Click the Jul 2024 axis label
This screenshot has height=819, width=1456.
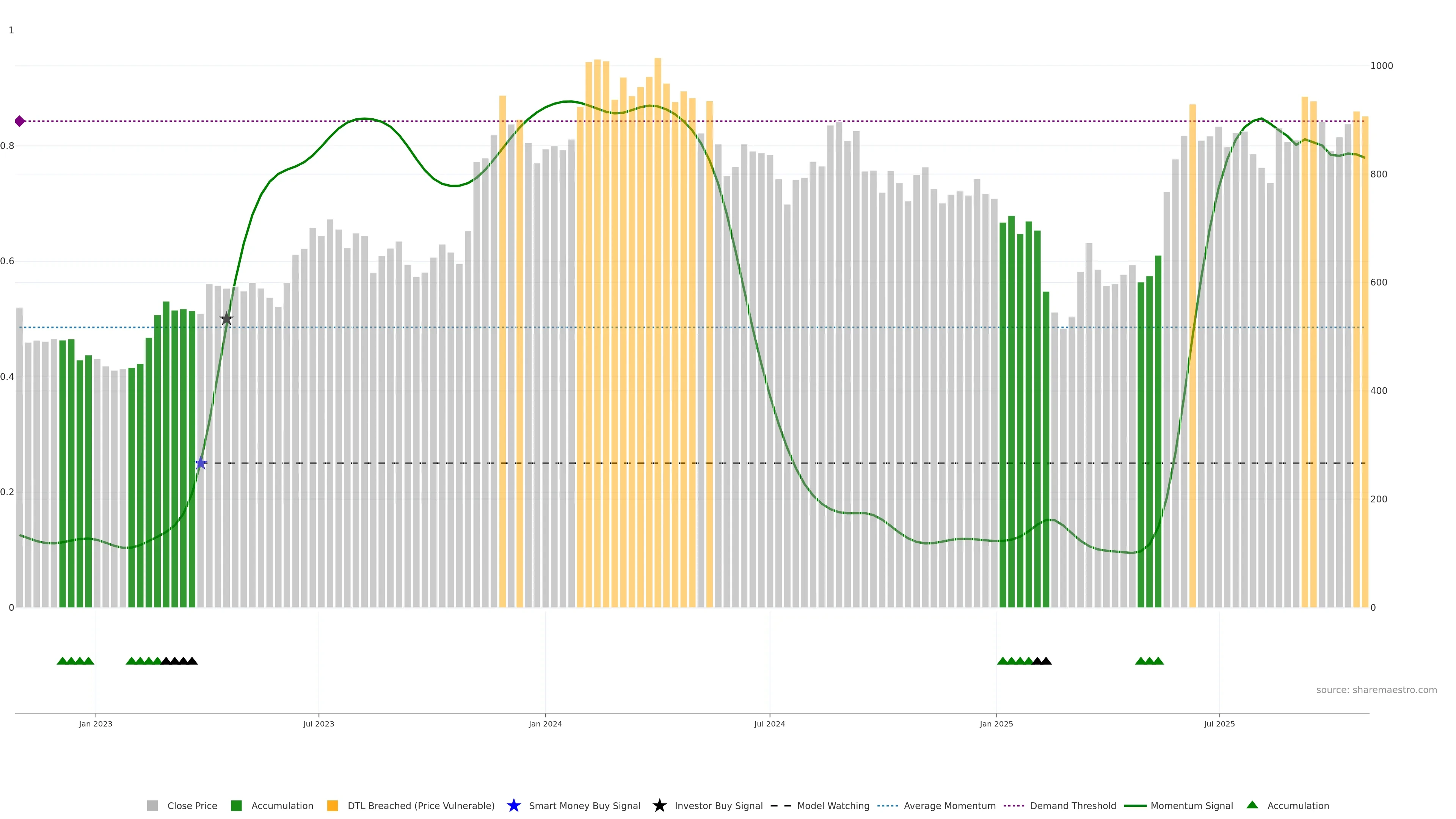769,723
